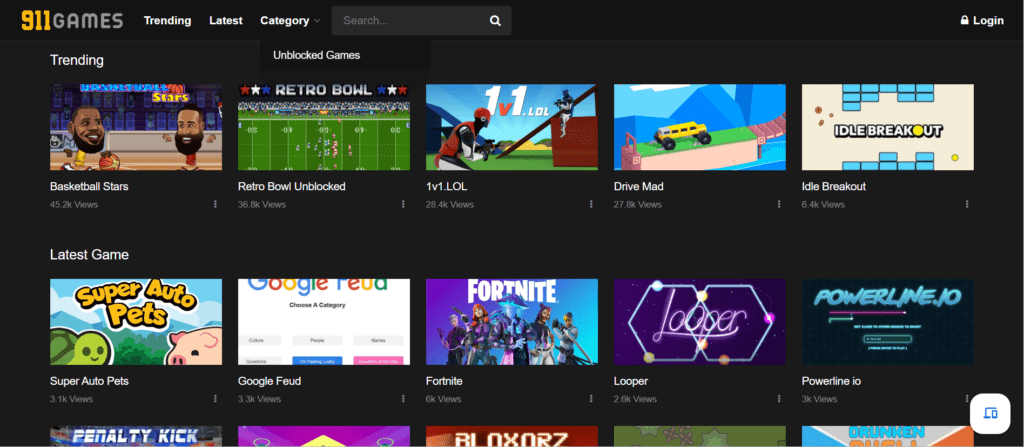The width and height of the screenshot is (1024, 447).
Task: Open more options for Basketball Stars
Action: click(215, 205)
